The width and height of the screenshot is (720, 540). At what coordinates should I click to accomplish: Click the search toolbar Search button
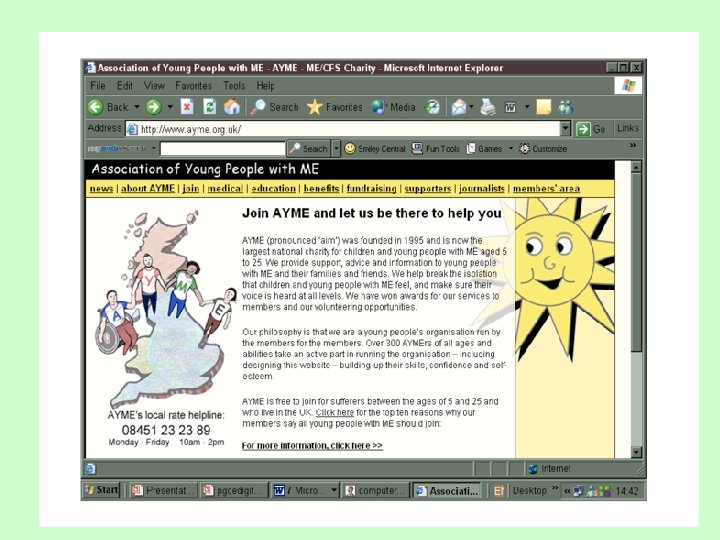(x=309, y=148)
